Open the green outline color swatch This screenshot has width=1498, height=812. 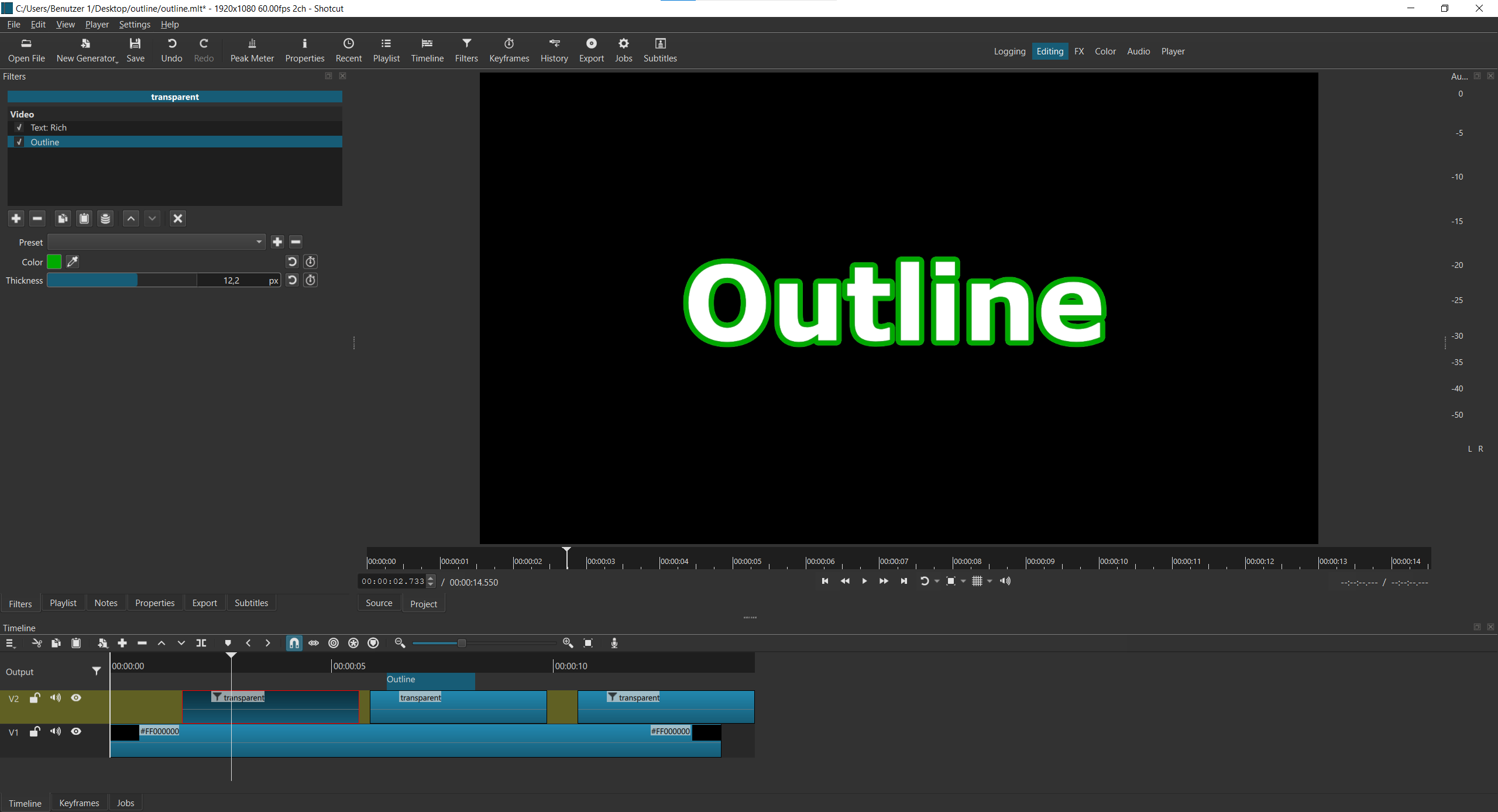[54, 262]
